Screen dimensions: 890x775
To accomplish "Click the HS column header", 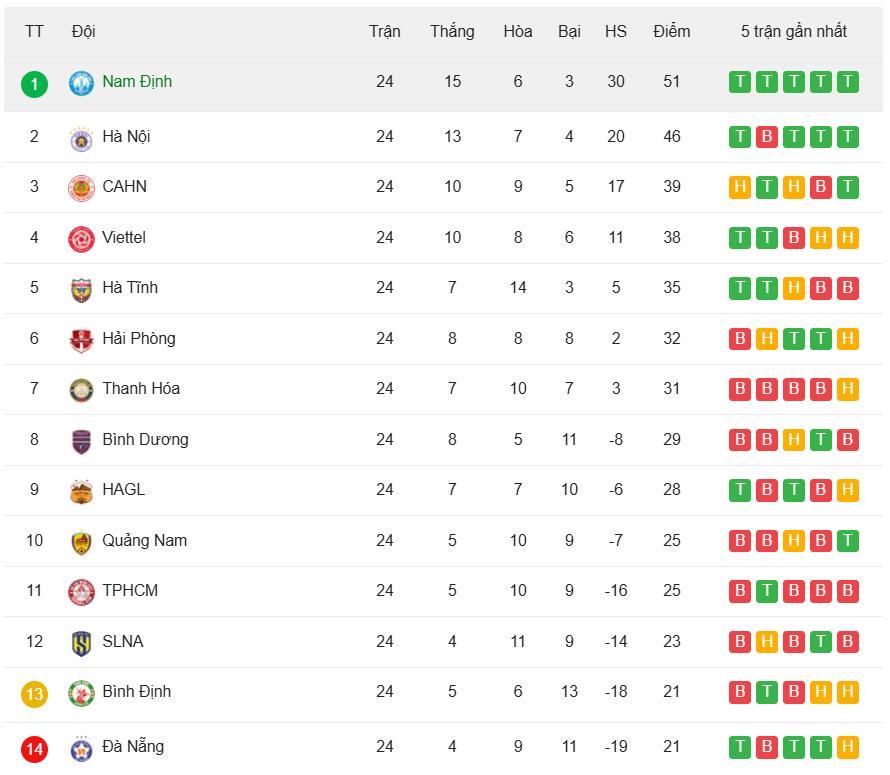I will (616, 31).
